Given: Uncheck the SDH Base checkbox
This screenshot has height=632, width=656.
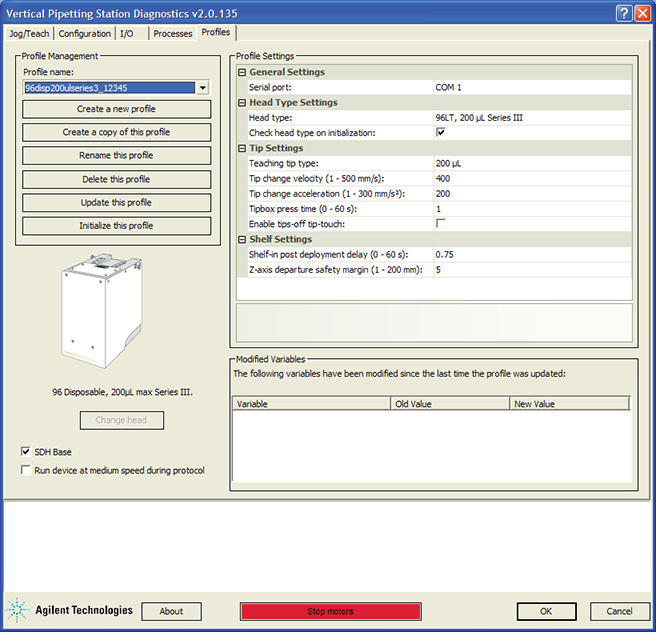Looking at the screenshot, I should [x=25, y=452].
